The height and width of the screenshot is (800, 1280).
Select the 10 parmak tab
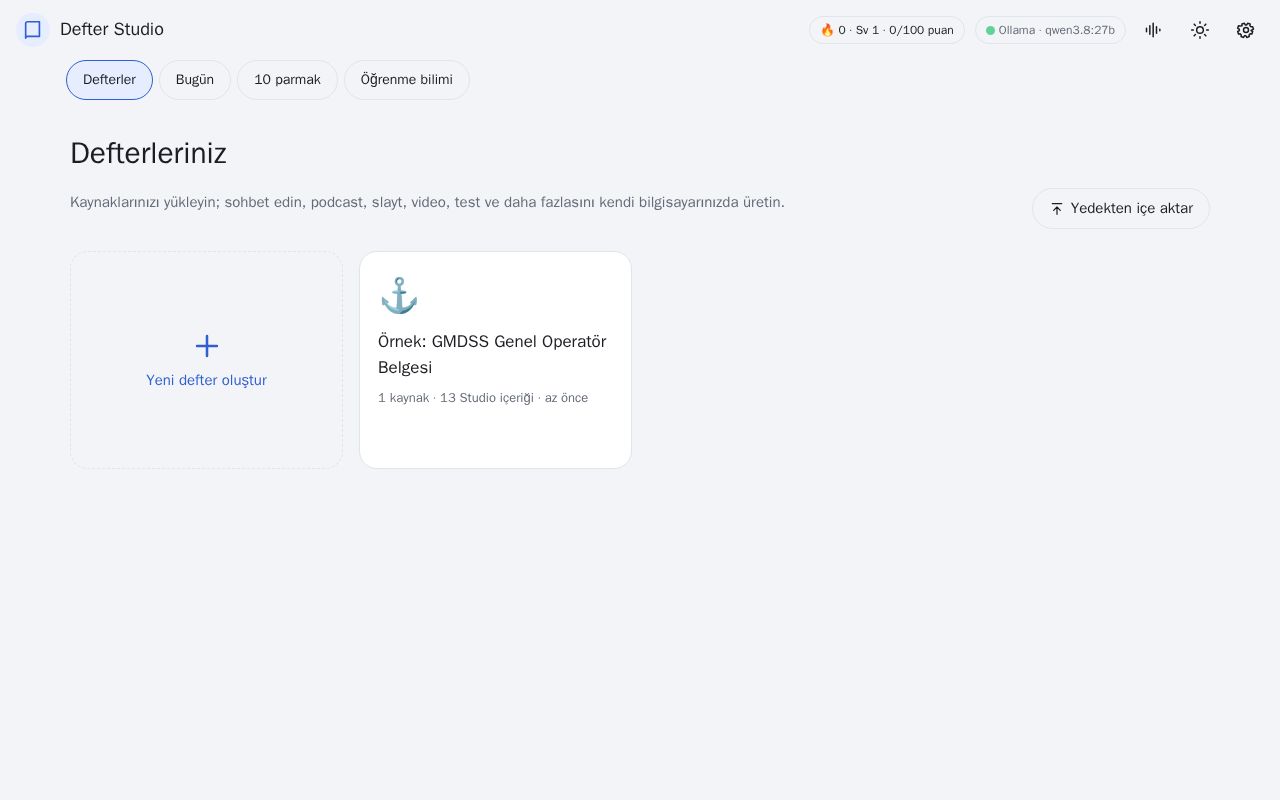(287, 80)
